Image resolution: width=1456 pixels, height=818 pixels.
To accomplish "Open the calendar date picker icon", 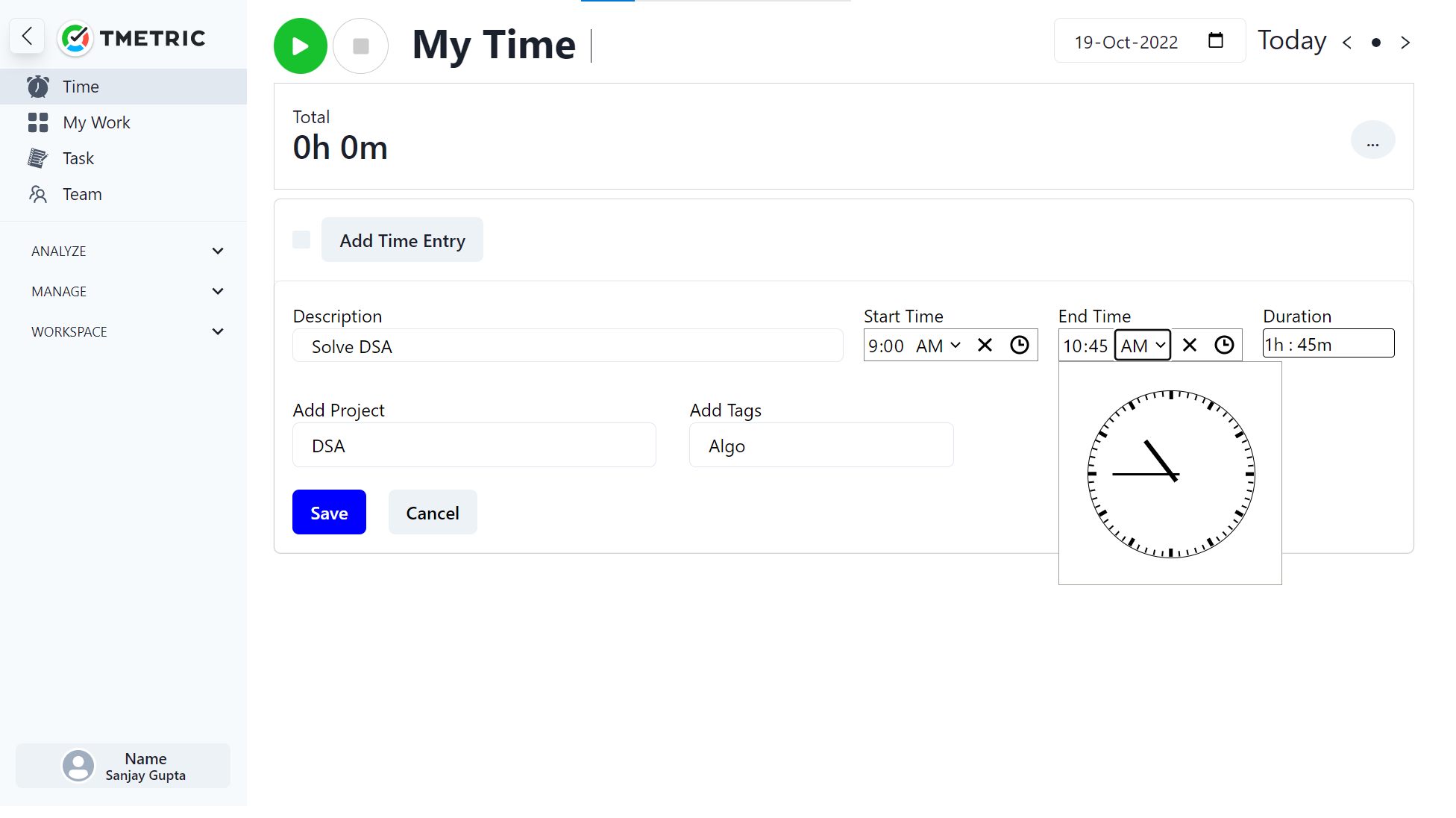I will click(1215, 41).
